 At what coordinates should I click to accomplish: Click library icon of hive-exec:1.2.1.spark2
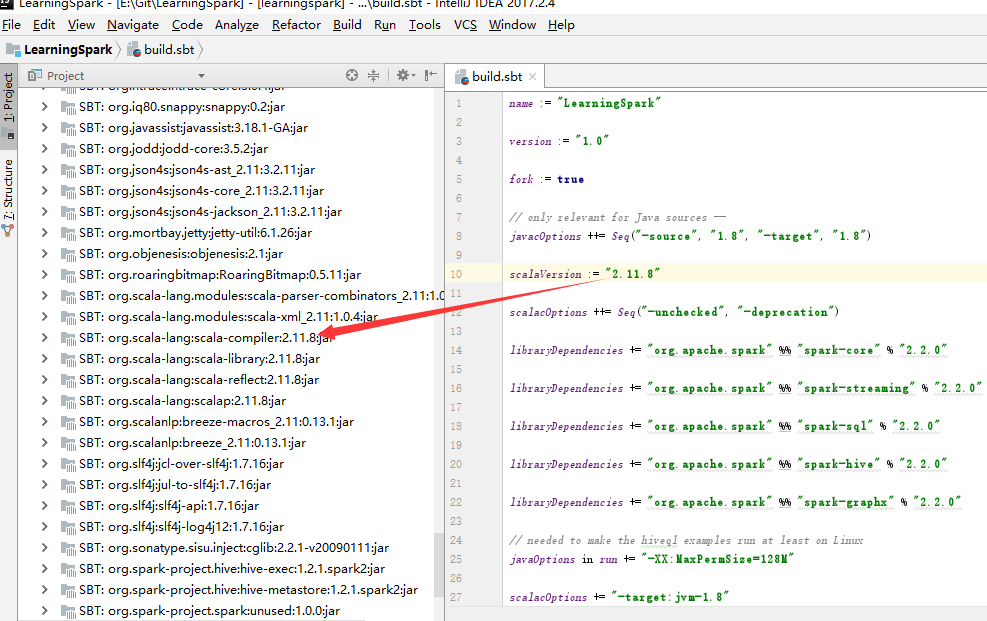[x=68, y=569]
